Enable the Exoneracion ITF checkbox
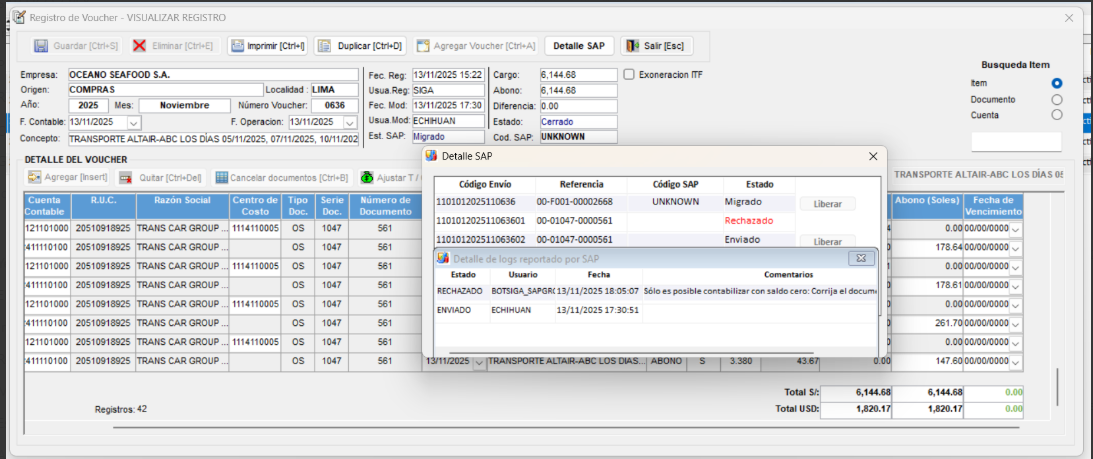This screenshot has height=459, width=1093. (x=629, y=74)
